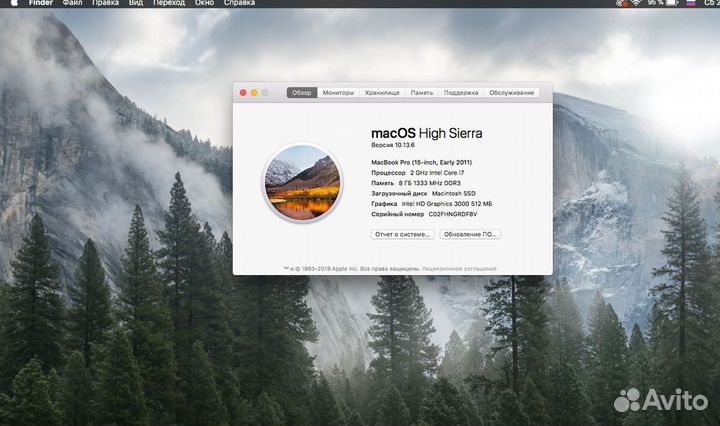Open the Окно menu

point(204,2)
